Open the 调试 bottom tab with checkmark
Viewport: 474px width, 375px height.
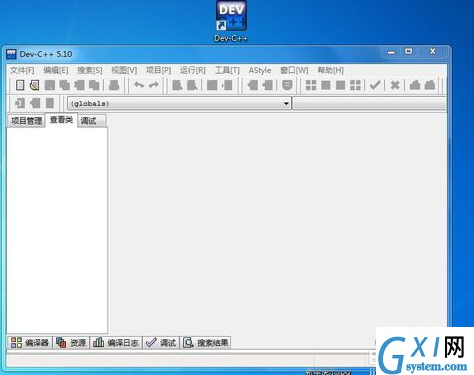pos(161,342)
